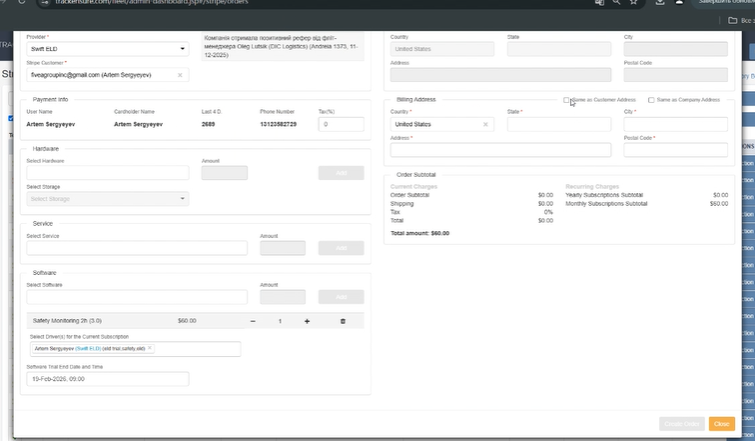The width and height of the screenshot is (755, 441).
Task: Click Artem Sergyeyev under Cardholder Name
Action: [x=138, y=124]
